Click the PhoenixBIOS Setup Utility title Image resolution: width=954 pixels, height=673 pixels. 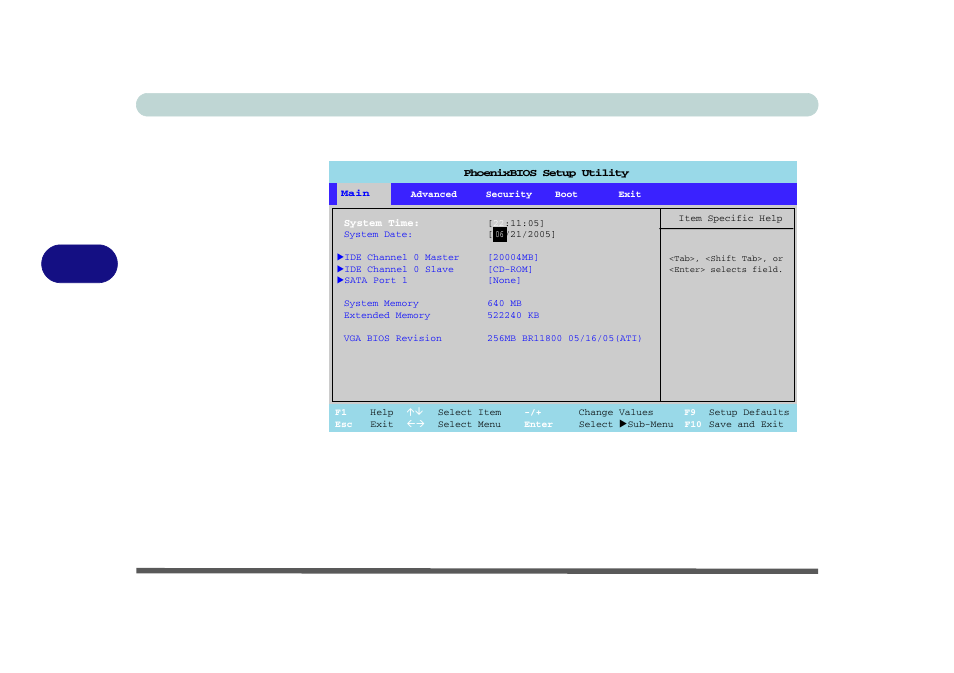[x=546, y=173]
